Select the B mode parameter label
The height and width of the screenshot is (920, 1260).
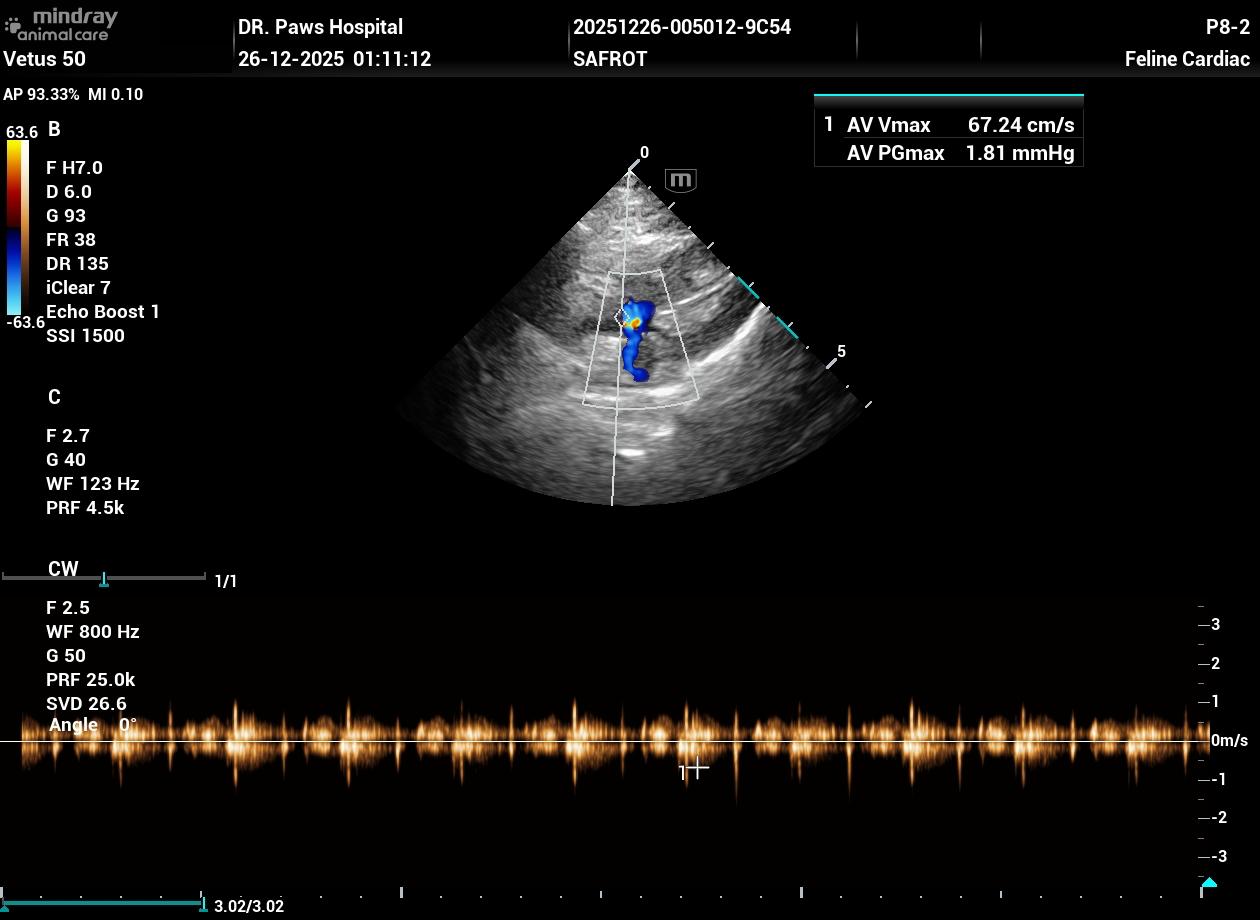click(x=54, y=129)
